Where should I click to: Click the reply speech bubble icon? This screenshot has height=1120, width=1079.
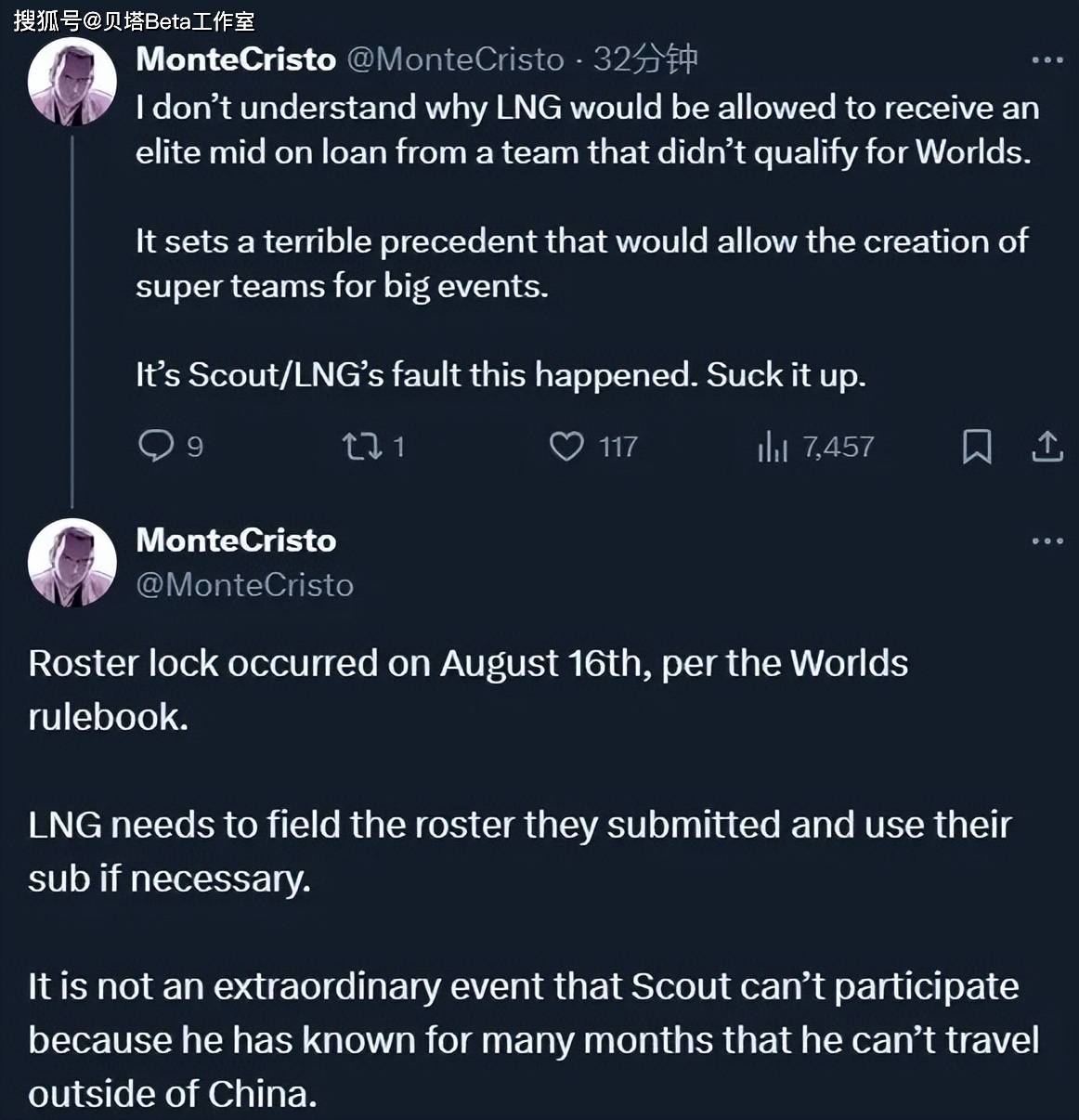coord(155,446)
